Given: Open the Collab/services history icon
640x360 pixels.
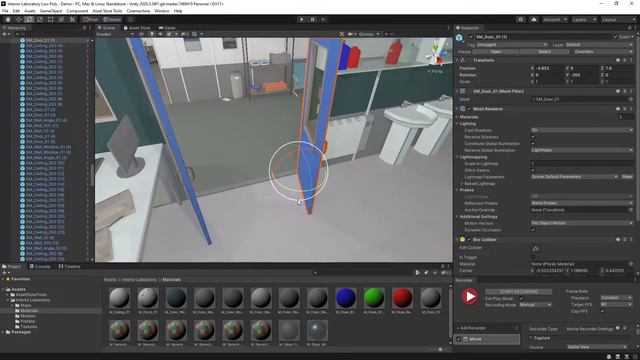Looking at the screenshot, I should (520, 19).
